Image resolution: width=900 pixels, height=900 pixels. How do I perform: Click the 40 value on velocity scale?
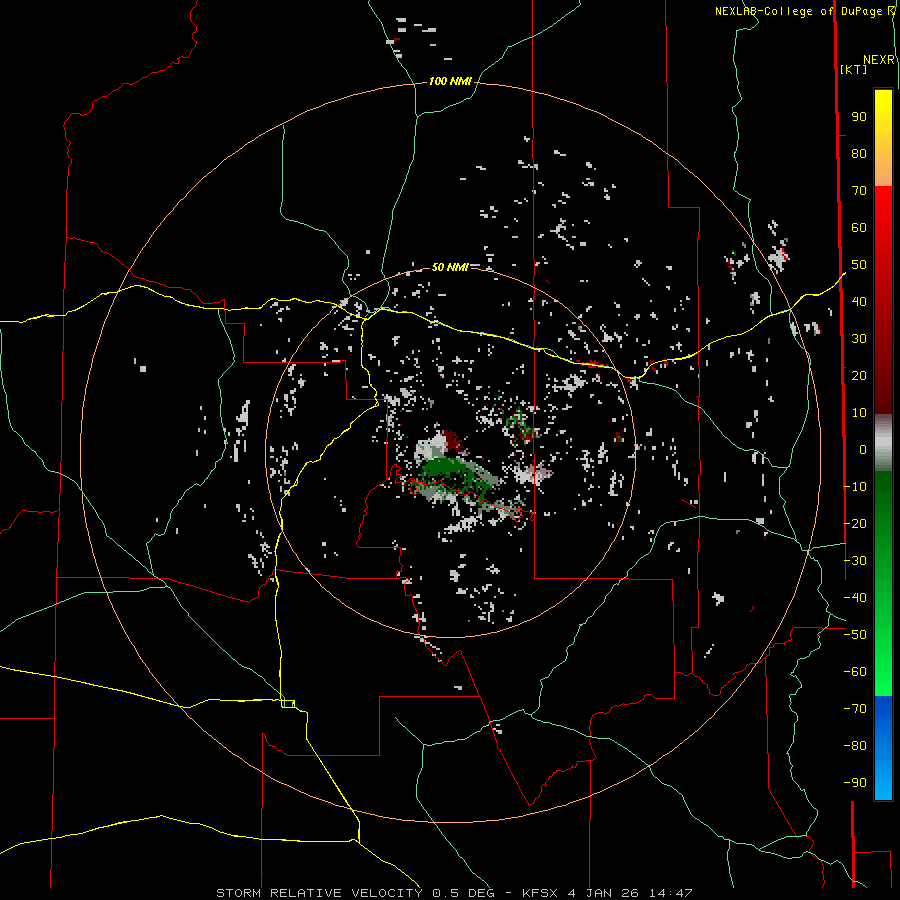point(859,301)
